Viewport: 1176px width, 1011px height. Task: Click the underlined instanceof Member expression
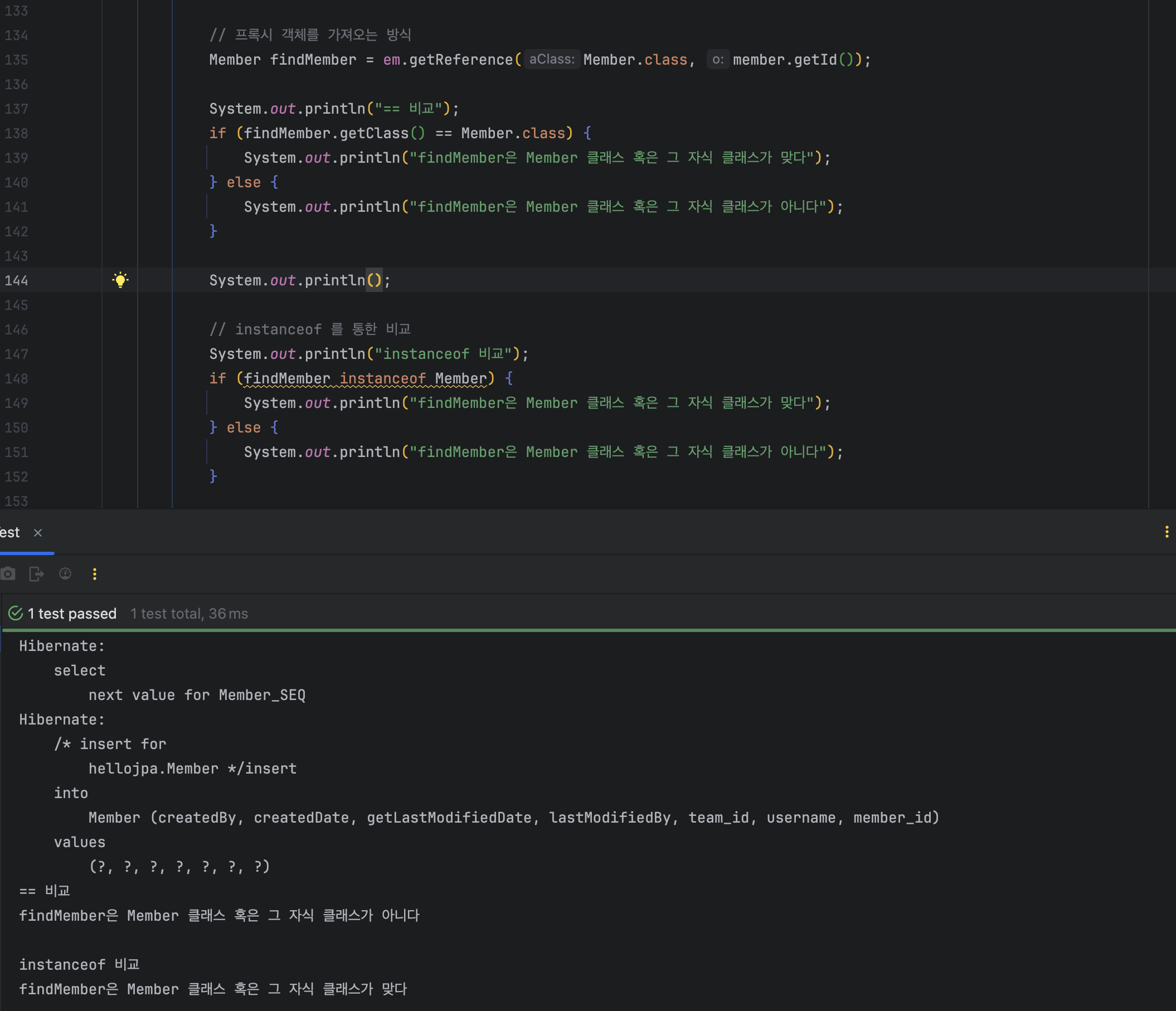(x=365, y=378)
